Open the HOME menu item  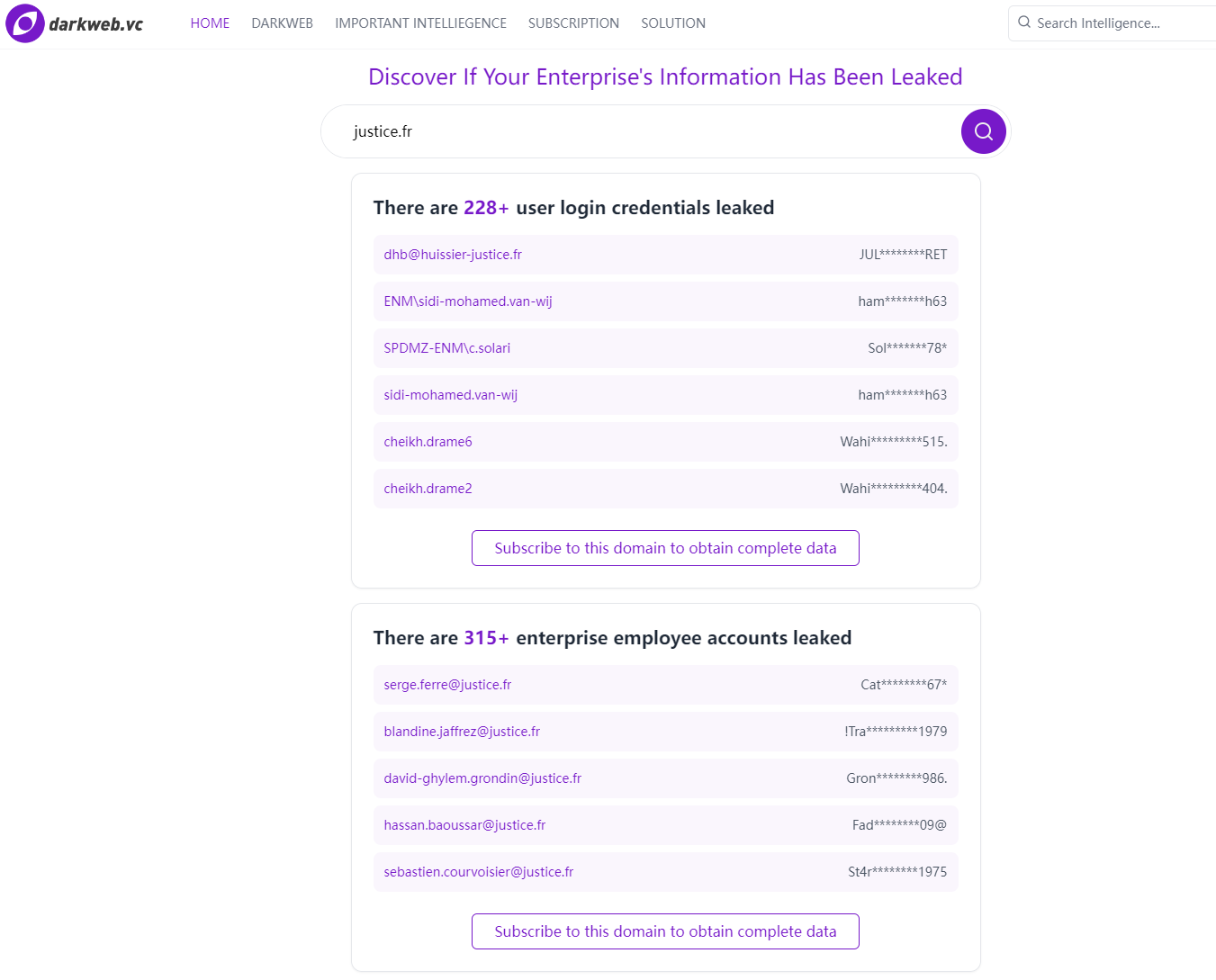coord(210,23)
